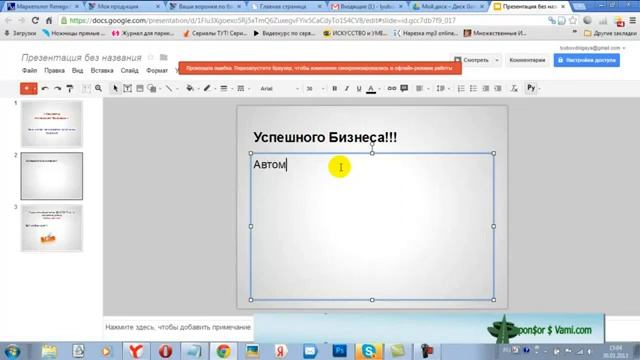The width and height of the screenshot is (640, 360).
Task: Select the line tool
Action: [x=169, y=88]
